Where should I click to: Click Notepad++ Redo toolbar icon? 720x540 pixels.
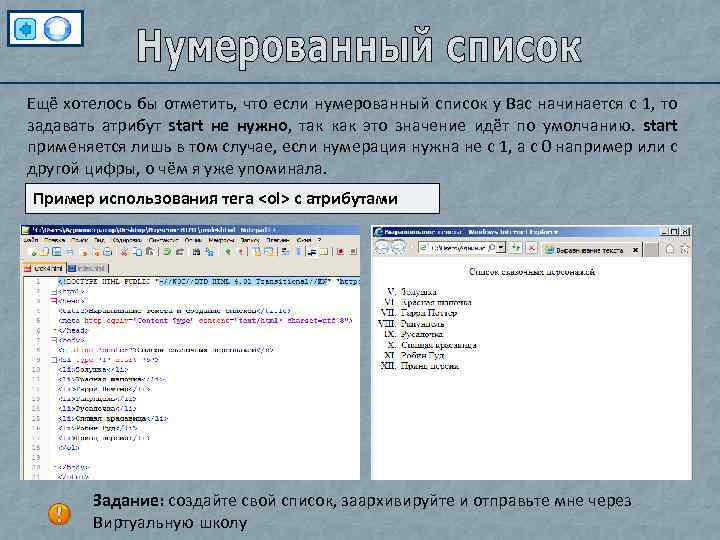pos(180,252)
